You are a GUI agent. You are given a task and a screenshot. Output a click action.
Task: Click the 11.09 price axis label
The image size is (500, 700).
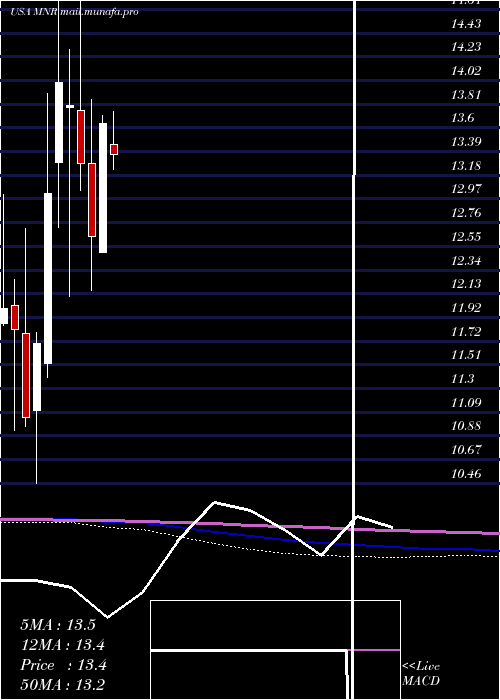point(466,403)
